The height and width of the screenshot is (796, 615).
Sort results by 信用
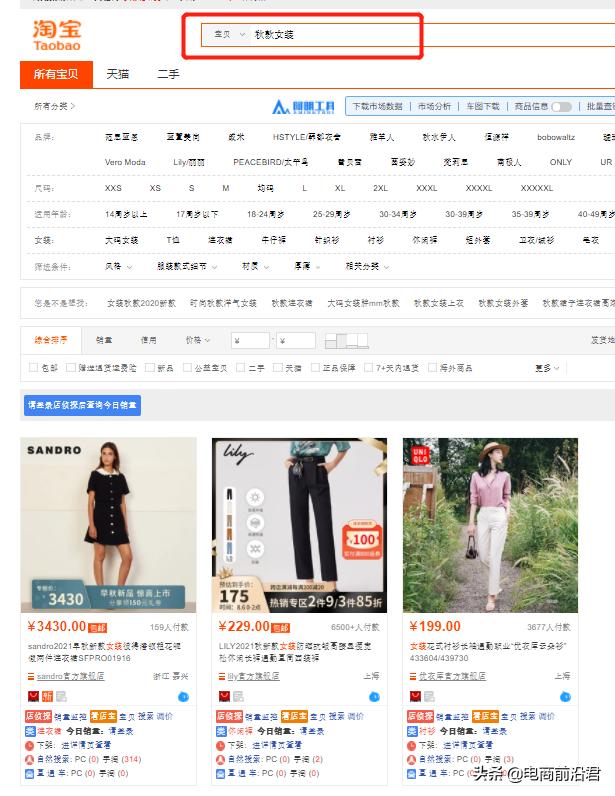pos(148,340)
